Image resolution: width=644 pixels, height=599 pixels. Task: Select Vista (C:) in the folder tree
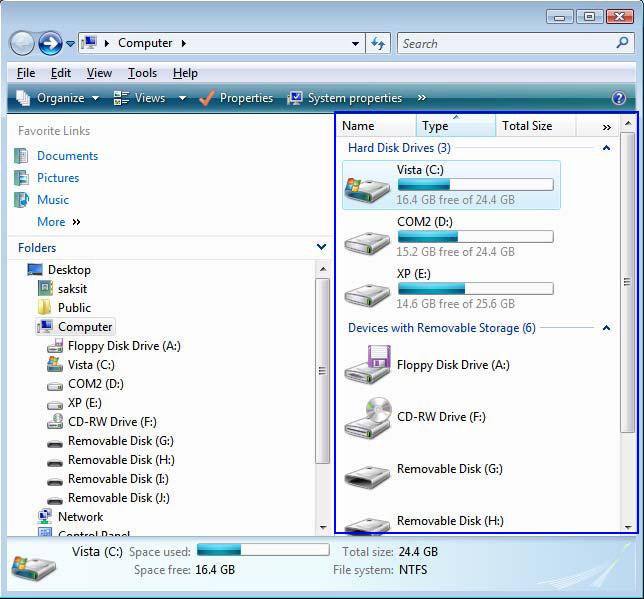pos(91,365)
